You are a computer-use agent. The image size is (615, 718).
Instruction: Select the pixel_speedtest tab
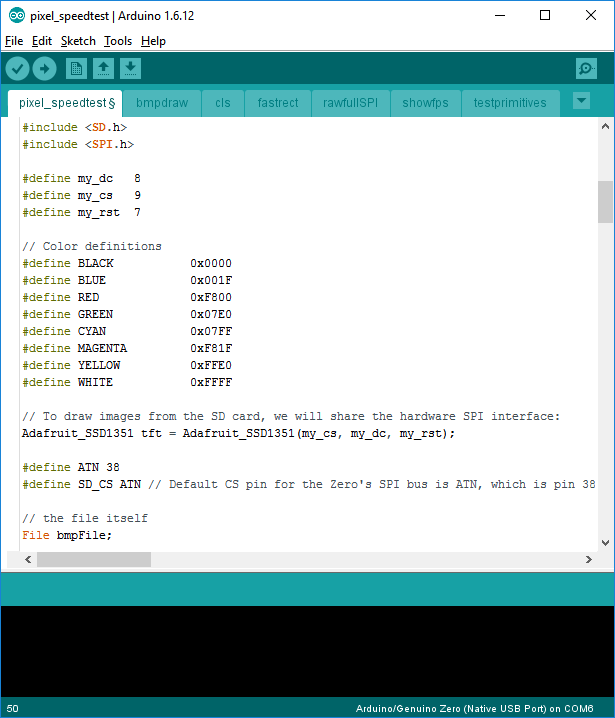coord(65,103)
